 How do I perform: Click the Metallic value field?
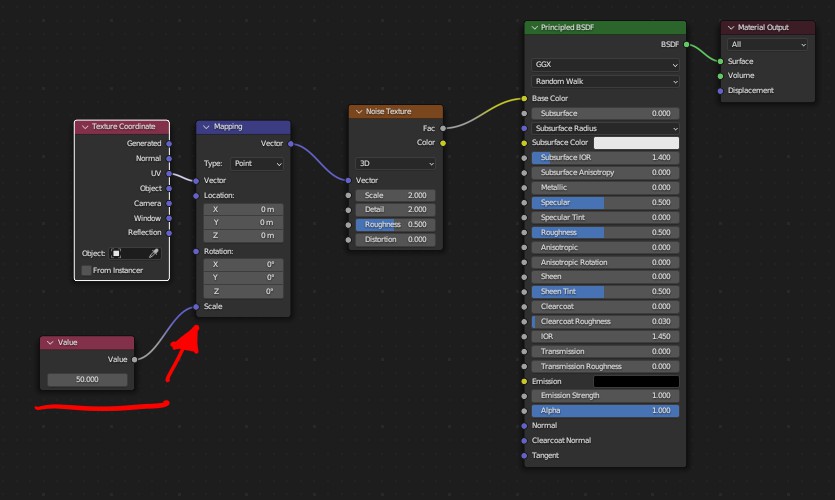pyautogui.click(x=605, y=187)
